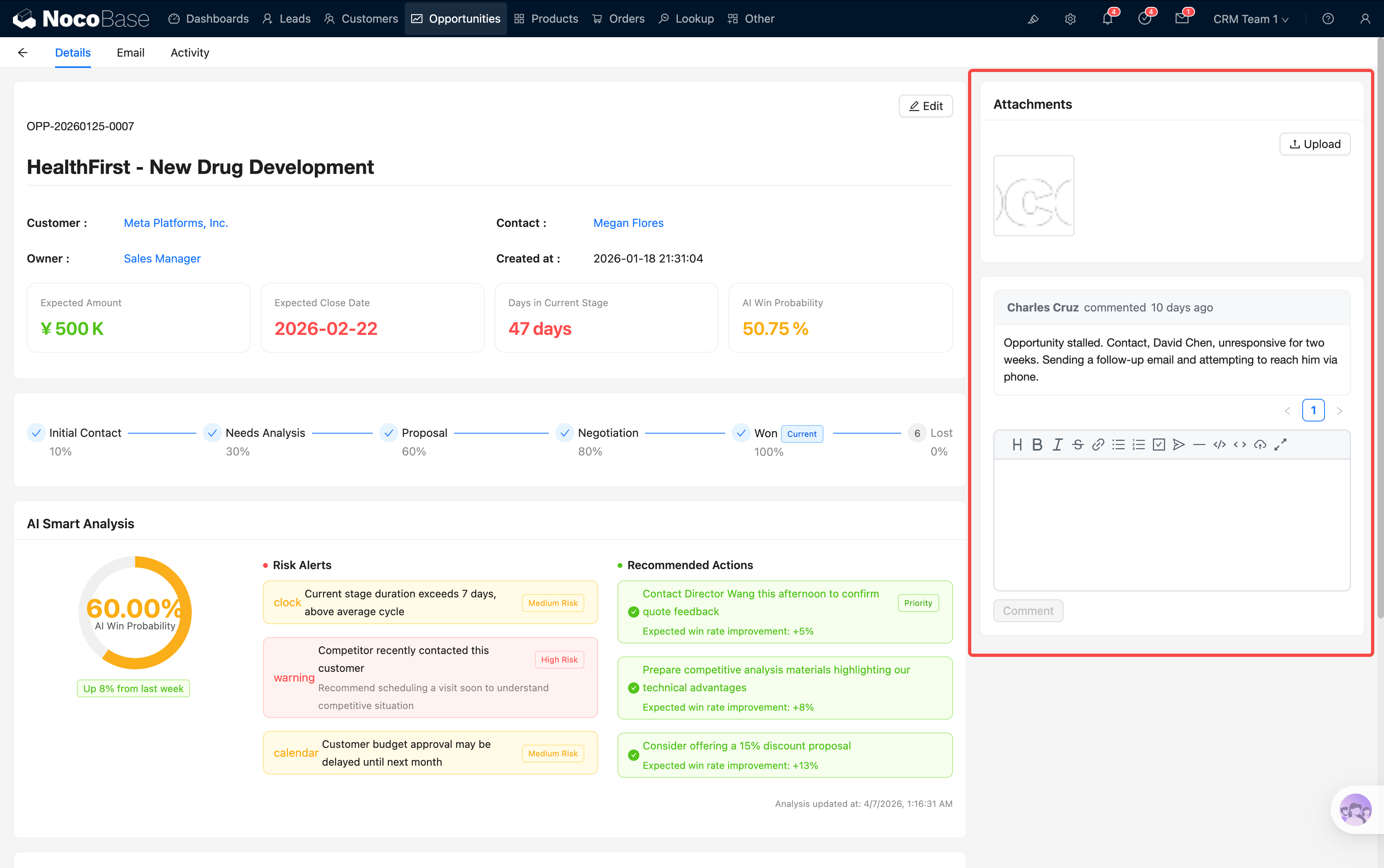Select the Lost stage step circle
This screenshot has height=868, width=1384.
tap(917, 433)
